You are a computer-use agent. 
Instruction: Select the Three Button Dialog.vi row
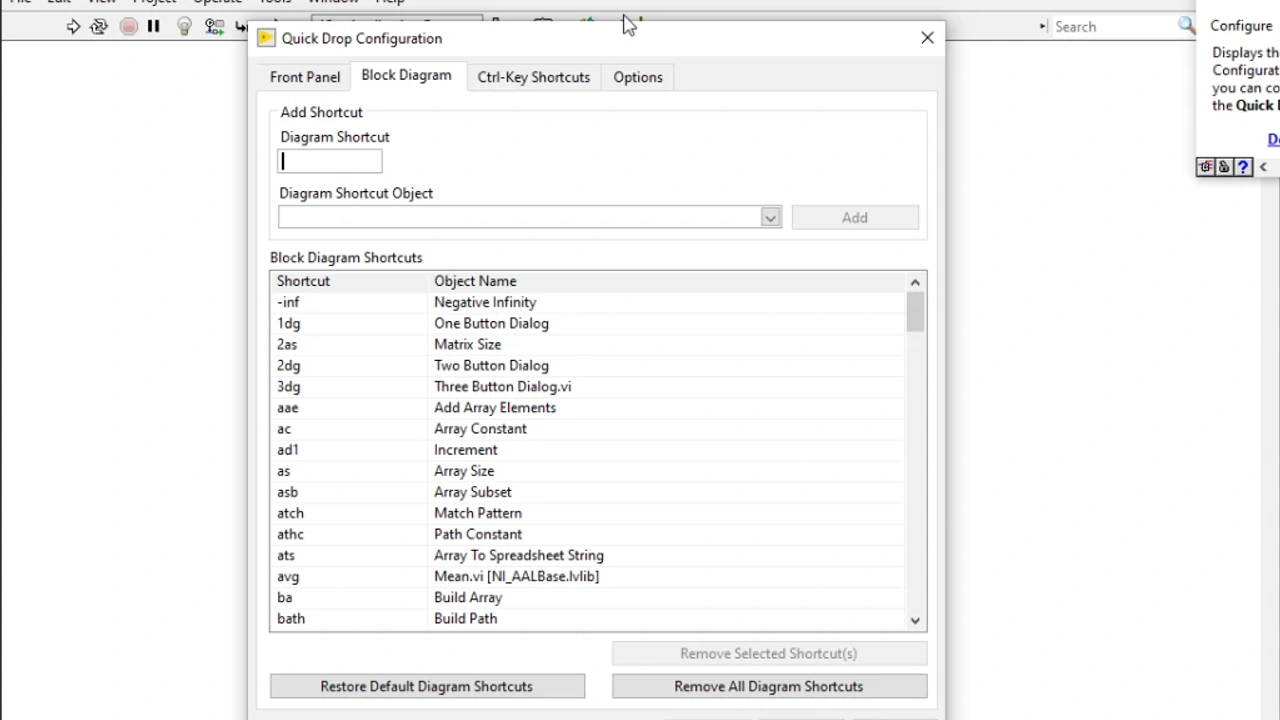tap(588, 386)
